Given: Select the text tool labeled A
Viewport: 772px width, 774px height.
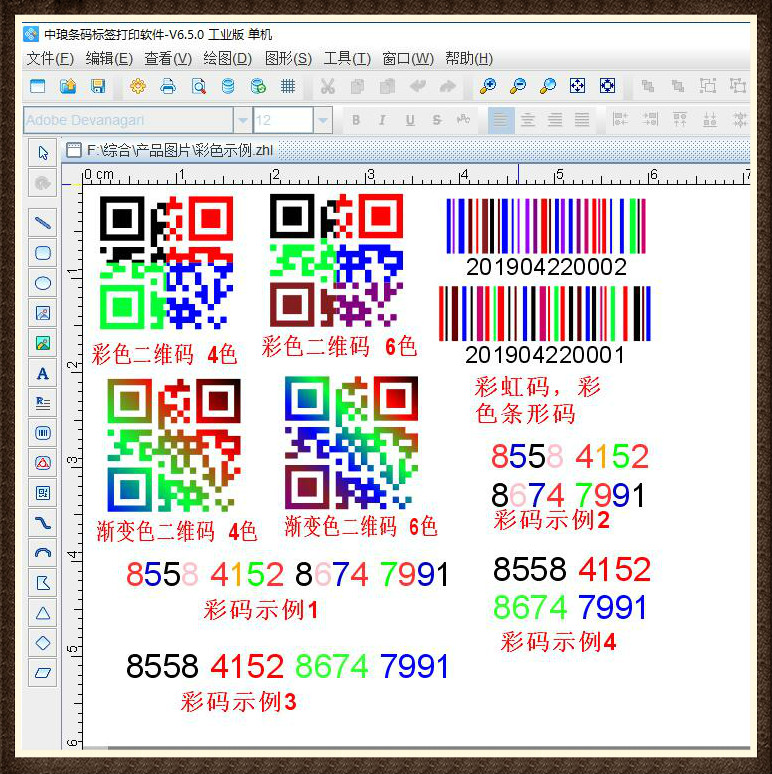Looking at the screenshot, I should pyautogui.click(x=43, y=373).
